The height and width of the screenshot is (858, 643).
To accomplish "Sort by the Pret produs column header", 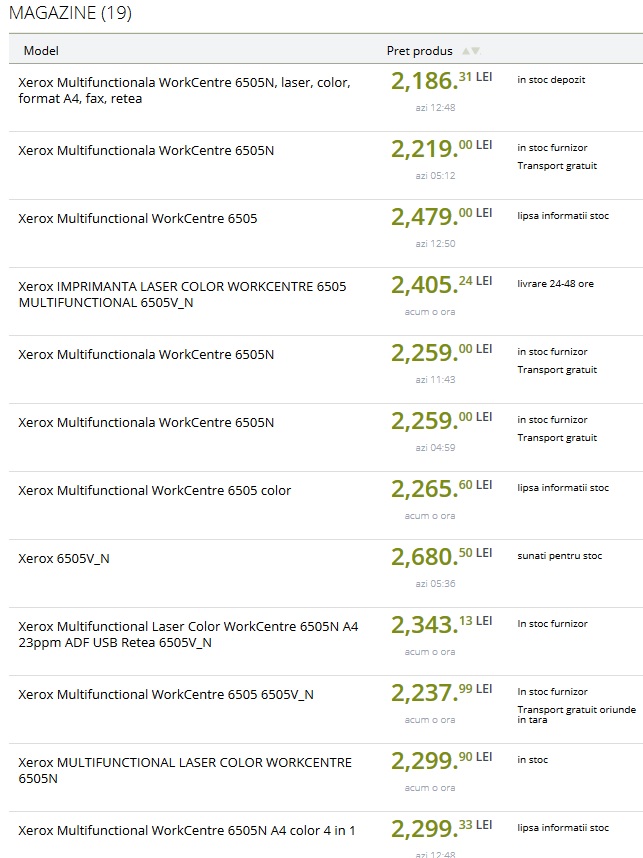I will coord(420,51).
